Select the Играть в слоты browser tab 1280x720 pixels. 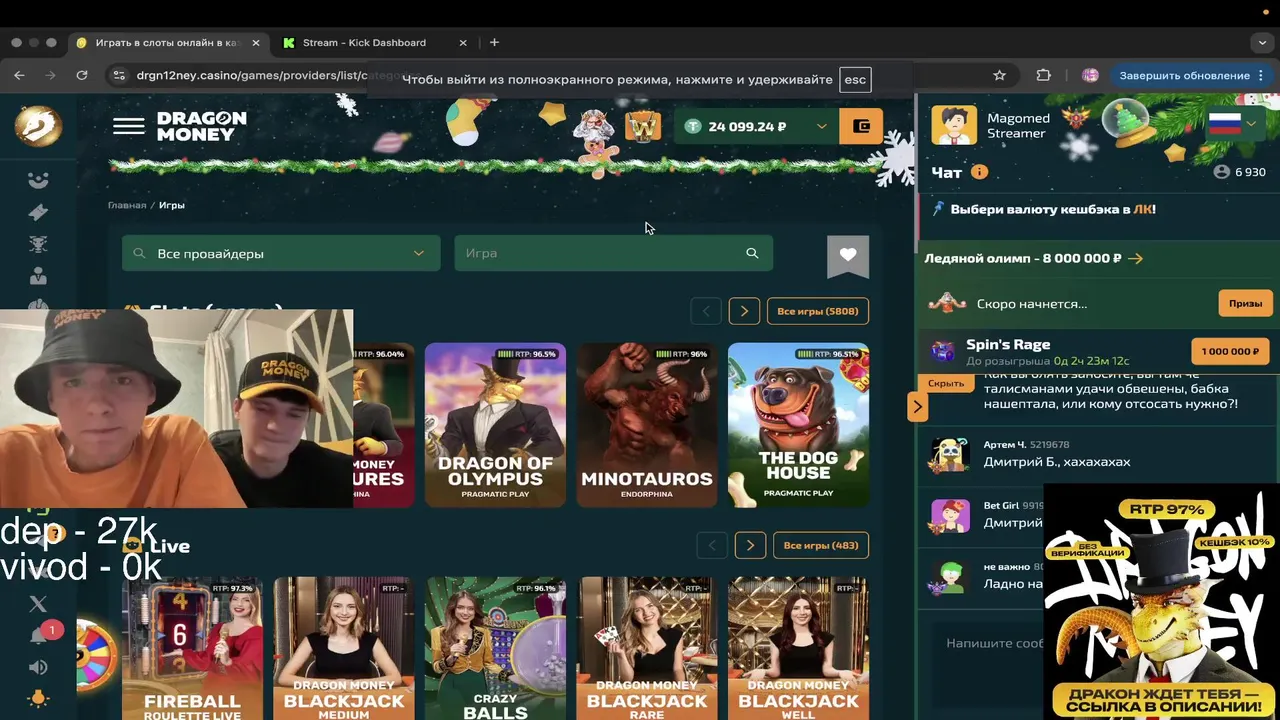[167, 43]
